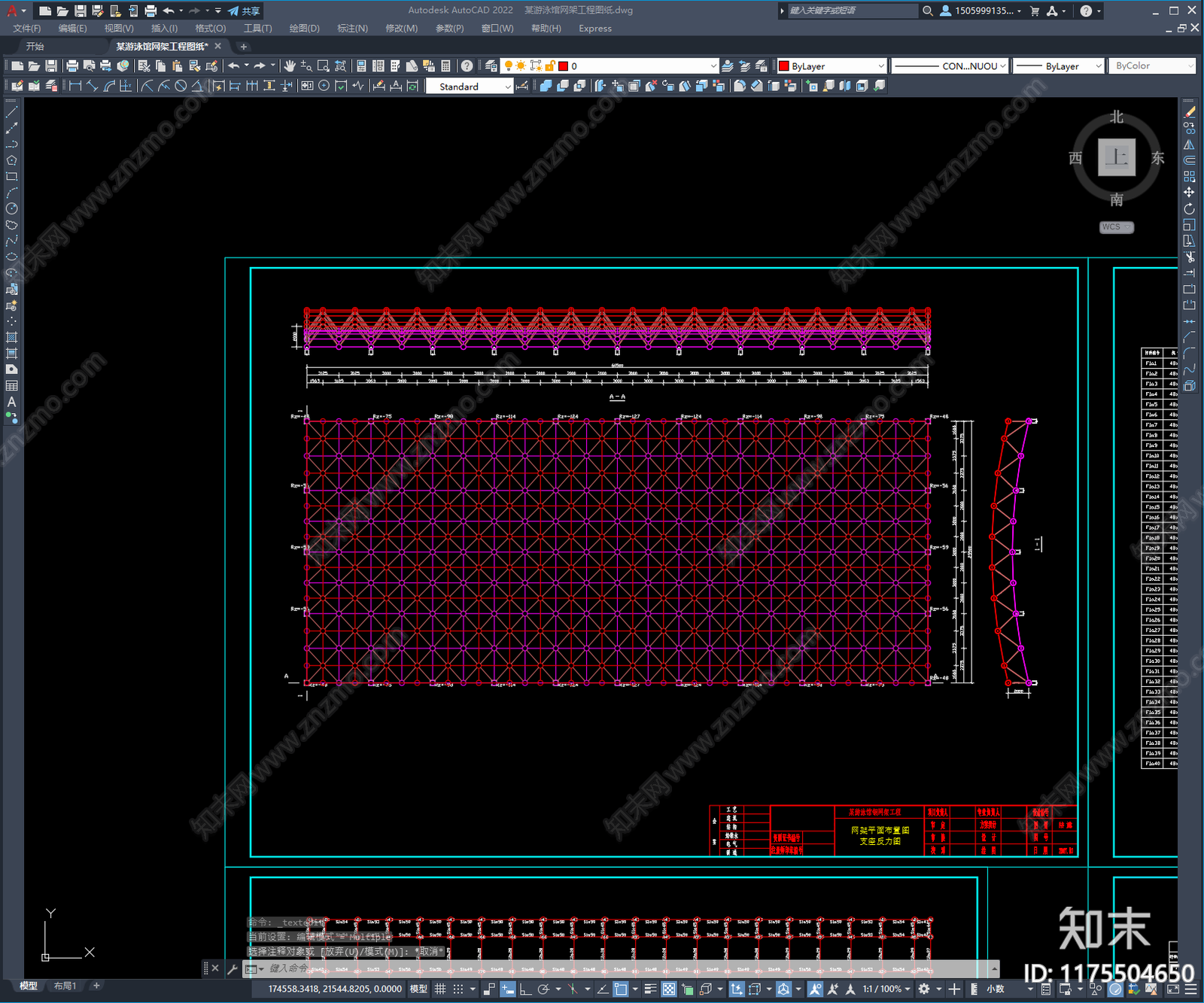Select the Mirror tool in modify toolbar

click(x=1189, y=144)
